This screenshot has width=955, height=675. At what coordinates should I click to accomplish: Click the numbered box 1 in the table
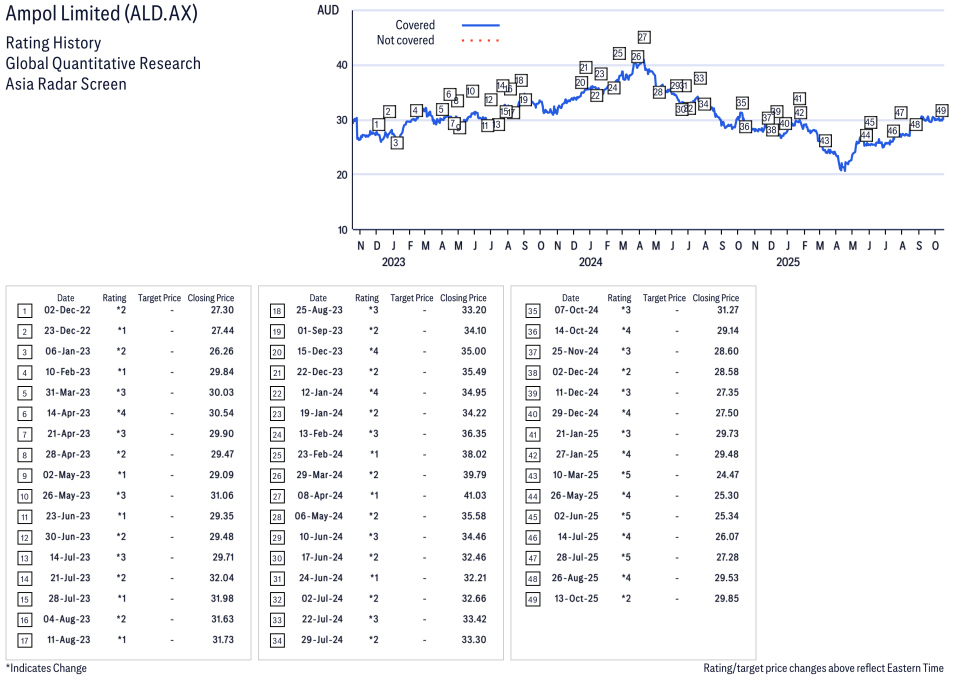24,311
